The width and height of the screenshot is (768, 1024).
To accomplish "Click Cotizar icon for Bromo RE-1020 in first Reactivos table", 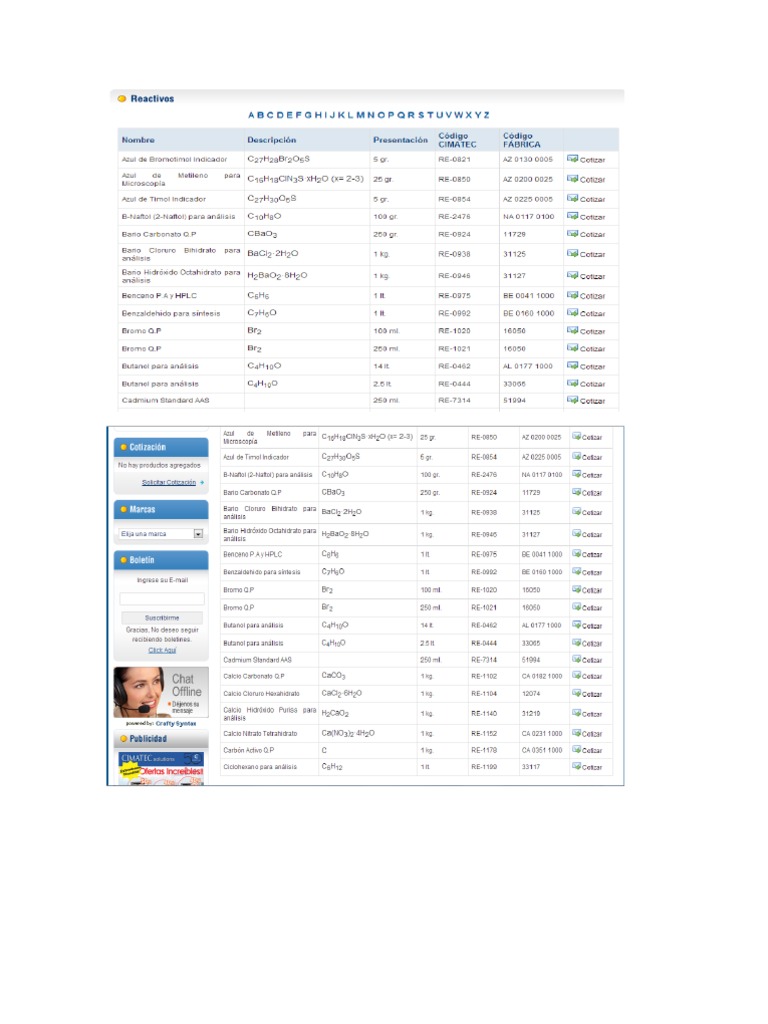I will point(572,330).
